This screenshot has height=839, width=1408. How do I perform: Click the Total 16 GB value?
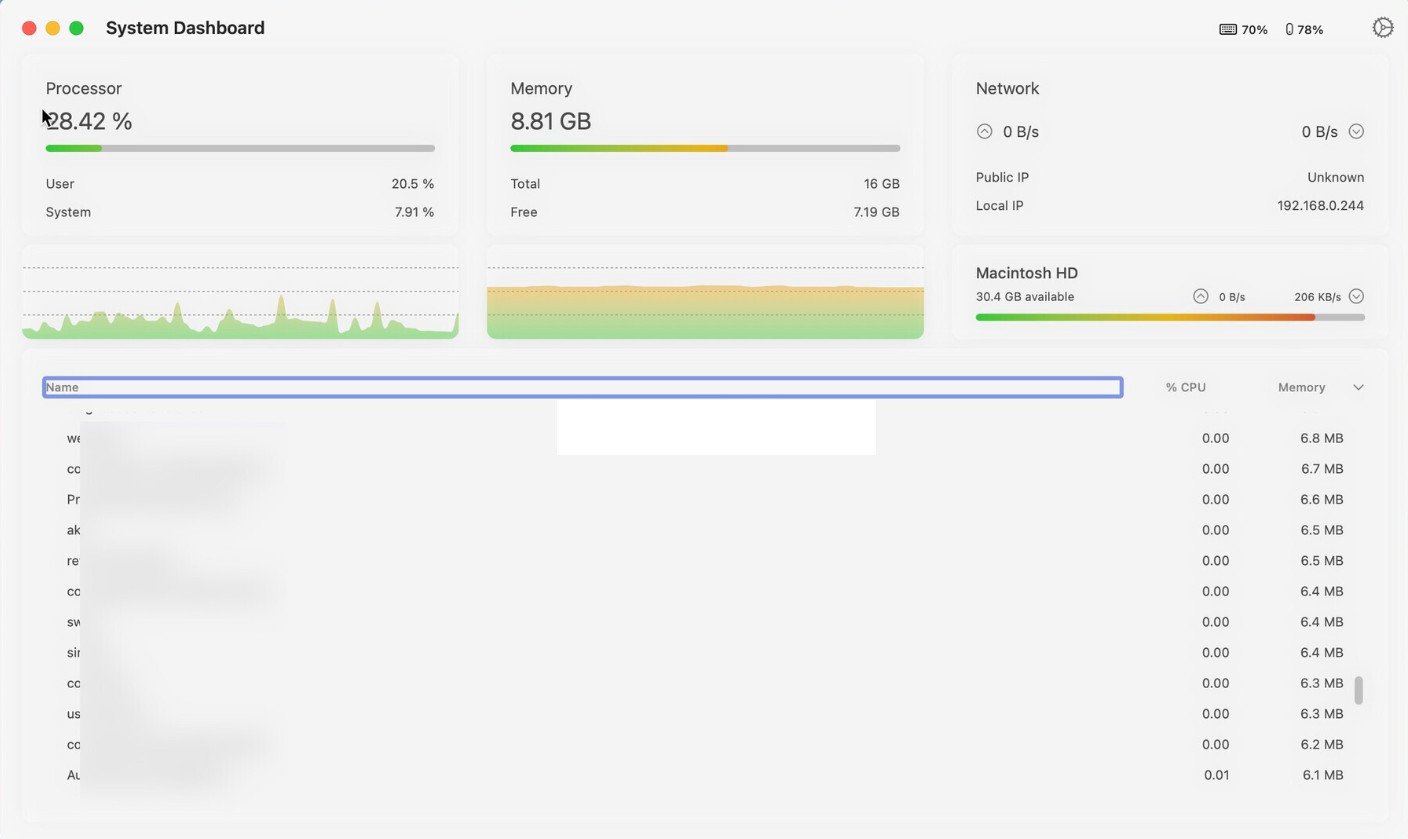pyautogui.click(x=882, y=184)
